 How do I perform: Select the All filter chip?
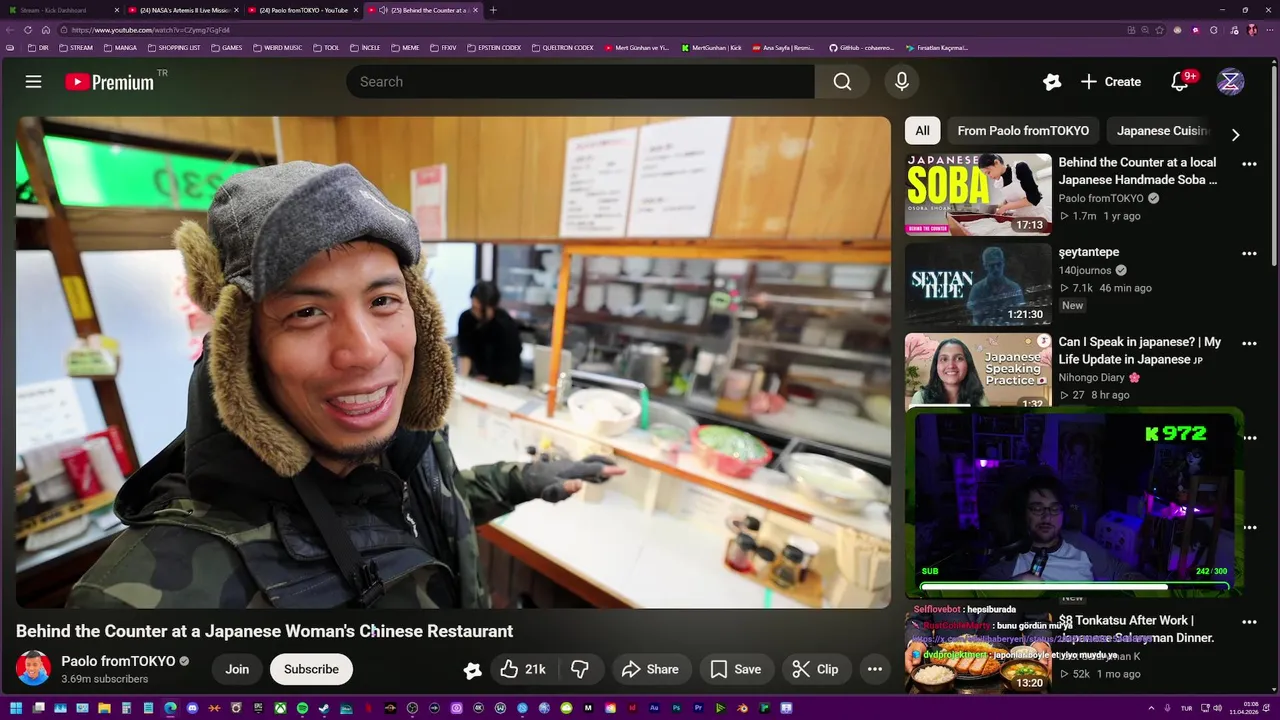(922, 131)
